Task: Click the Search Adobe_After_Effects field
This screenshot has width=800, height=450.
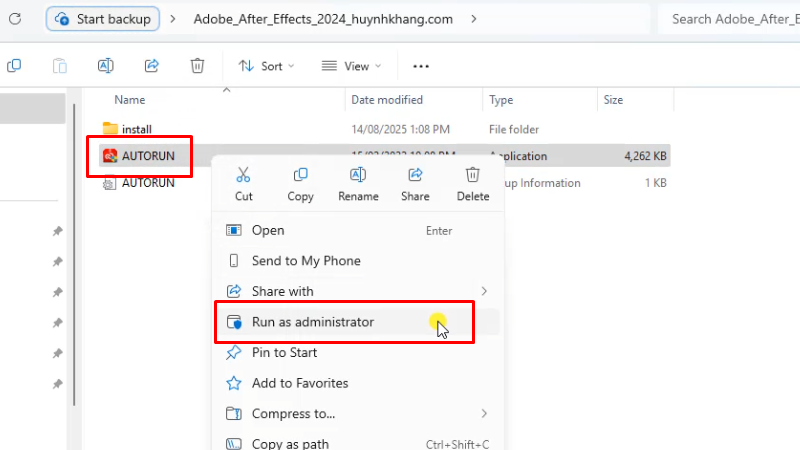Action: [x=730, y=19]
